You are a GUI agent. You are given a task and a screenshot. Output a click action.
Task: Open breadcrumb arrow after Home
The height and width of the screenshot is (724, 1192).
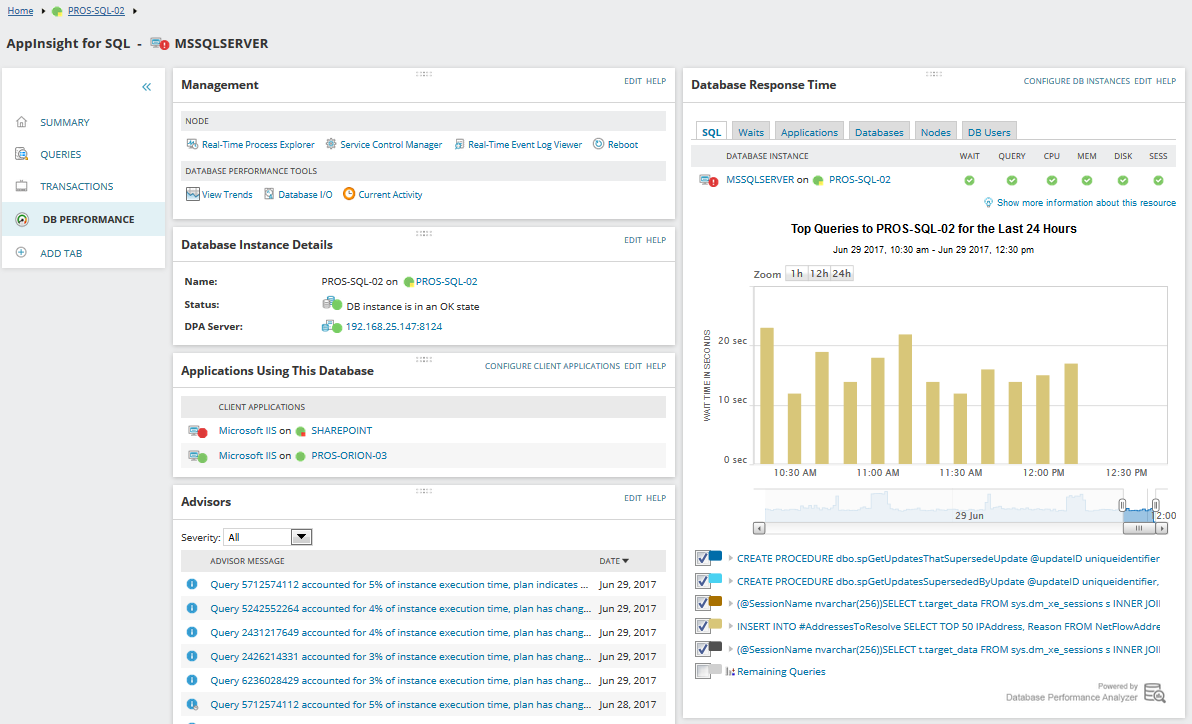click(43, 11)
